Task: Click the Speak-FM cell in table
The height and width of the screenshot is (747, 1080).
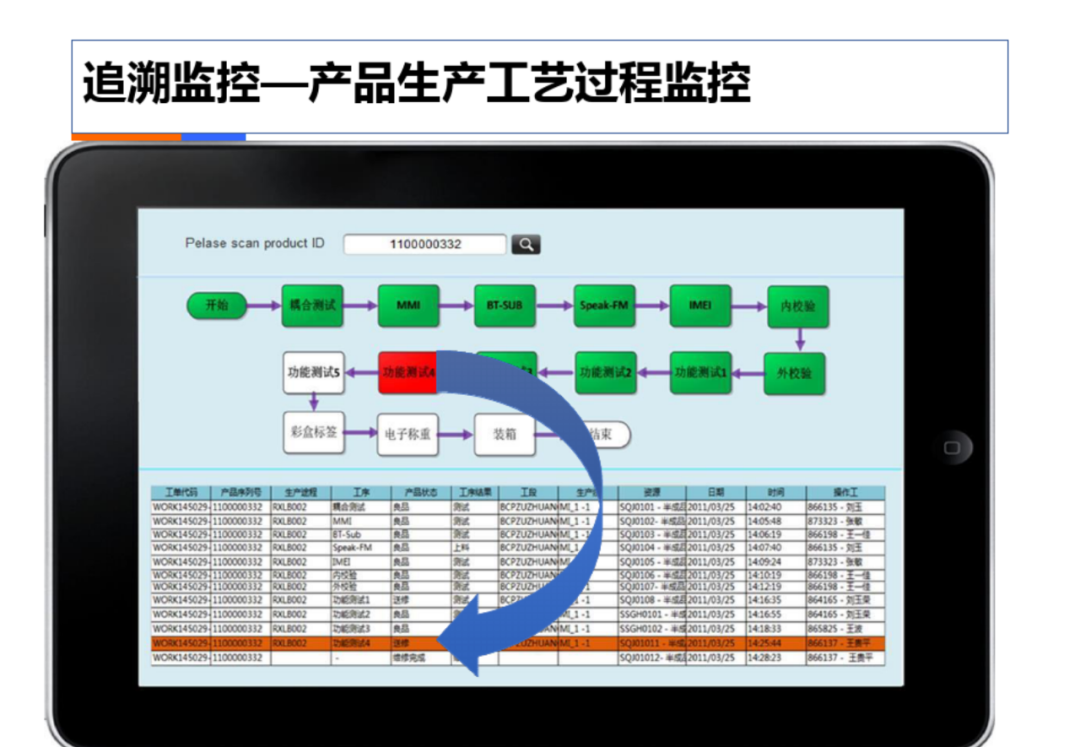Action: point(361,548)
